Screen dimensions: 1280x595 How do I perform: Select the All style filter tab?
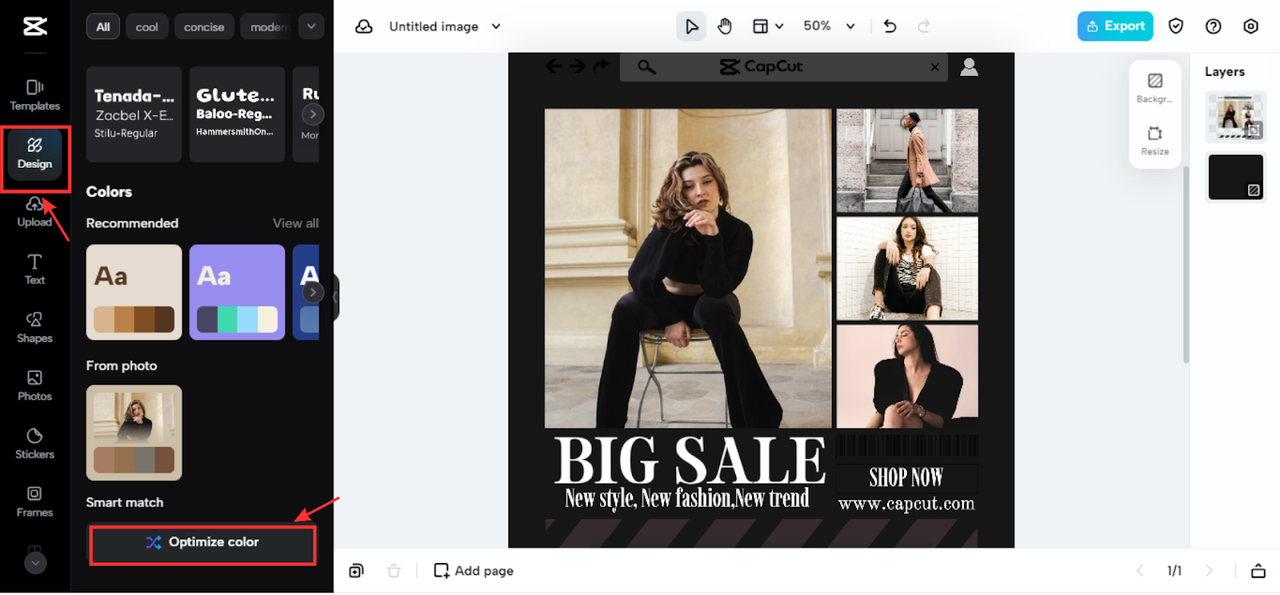[103, 27]
